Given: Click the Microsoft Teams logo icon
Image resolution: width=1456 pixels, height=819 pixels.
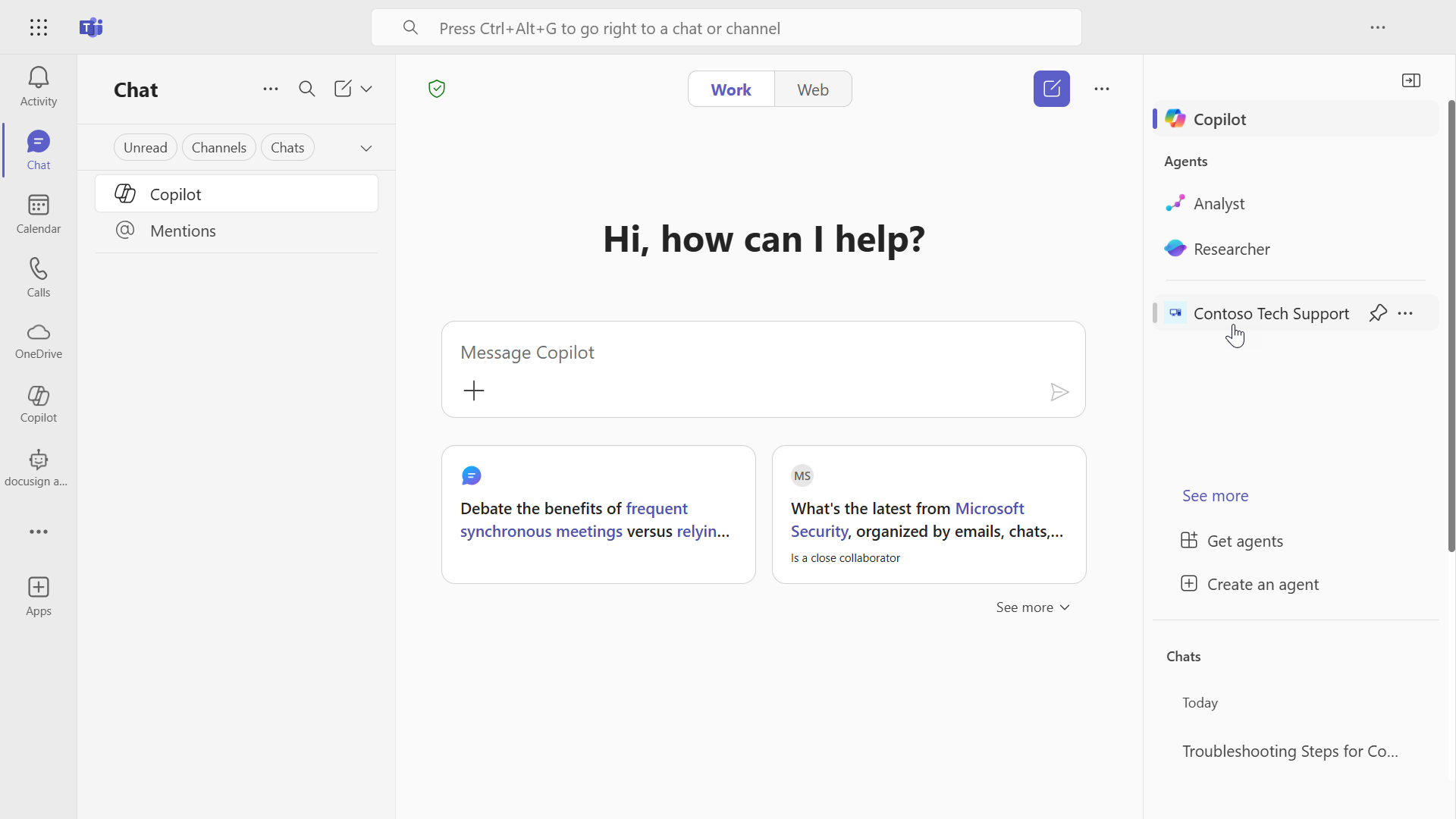Looking at the screenshot, I should [x=91, y=27].
